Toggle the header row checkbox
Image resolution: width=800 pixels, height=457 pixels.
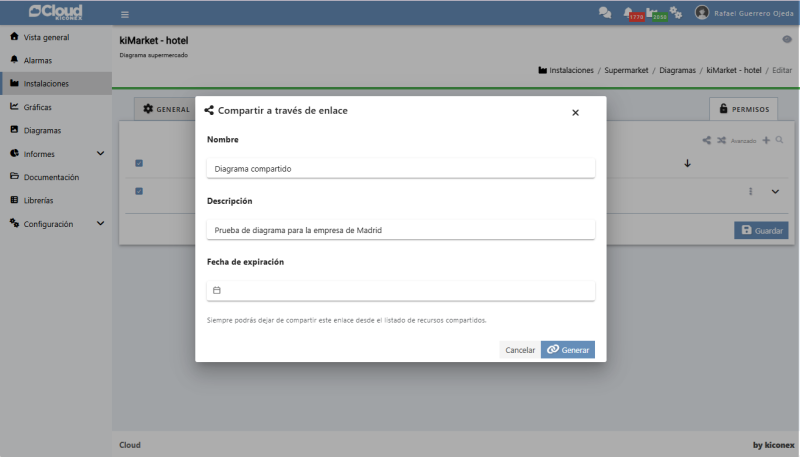(139, 163)
